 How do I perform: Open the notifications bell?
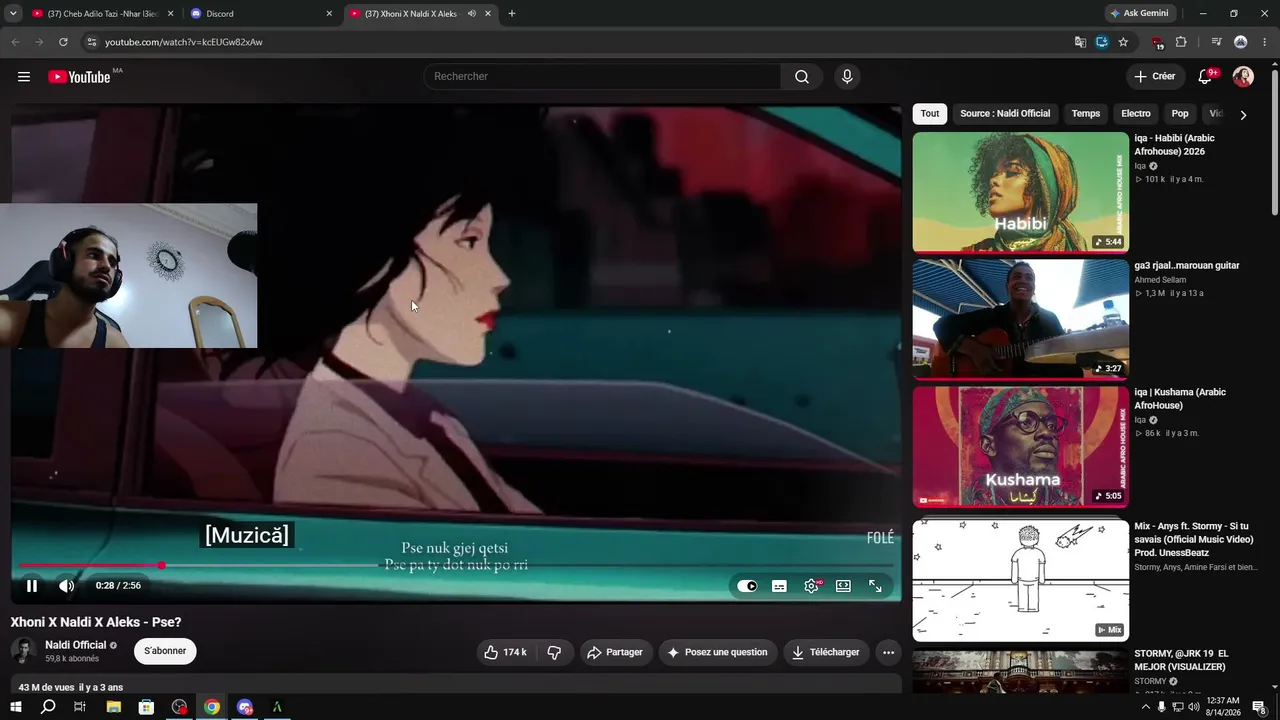1205,77
